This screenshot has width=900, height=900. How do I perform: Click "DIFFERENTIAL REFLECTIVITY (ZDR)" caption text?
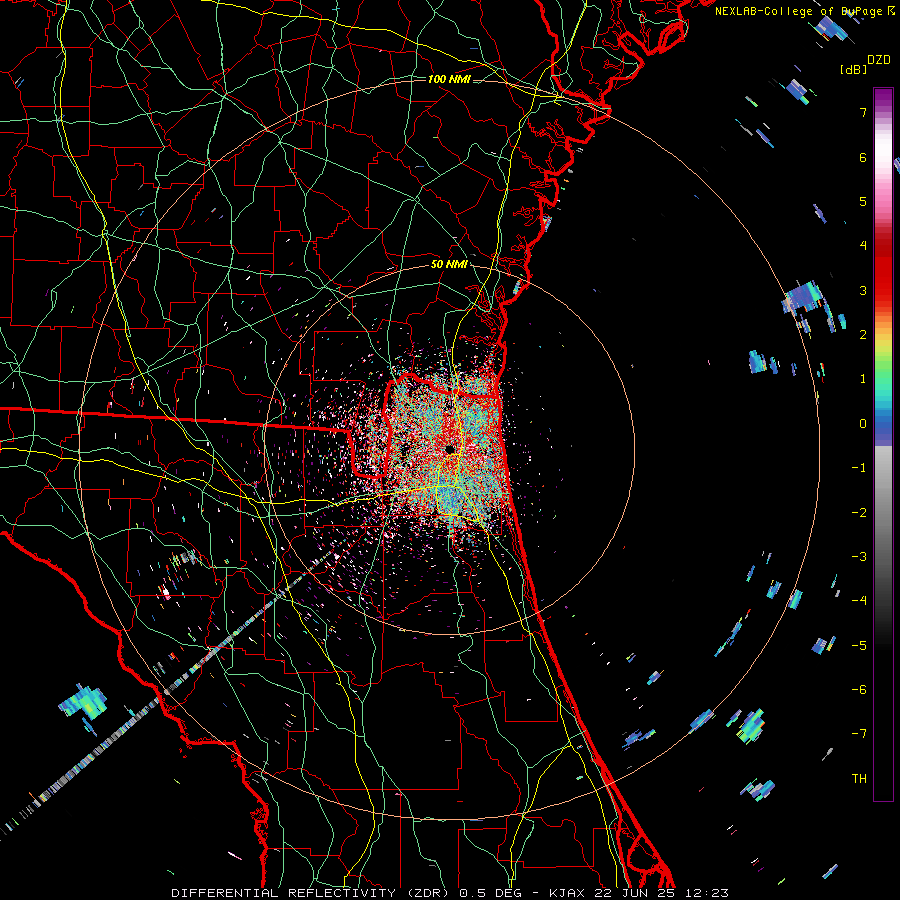310,893
